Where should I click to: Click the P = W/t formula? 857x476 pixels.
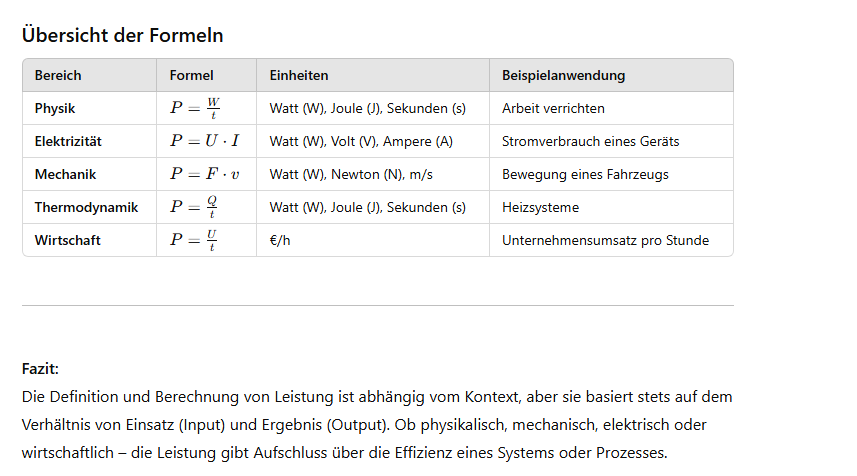[x=194, y=108]
